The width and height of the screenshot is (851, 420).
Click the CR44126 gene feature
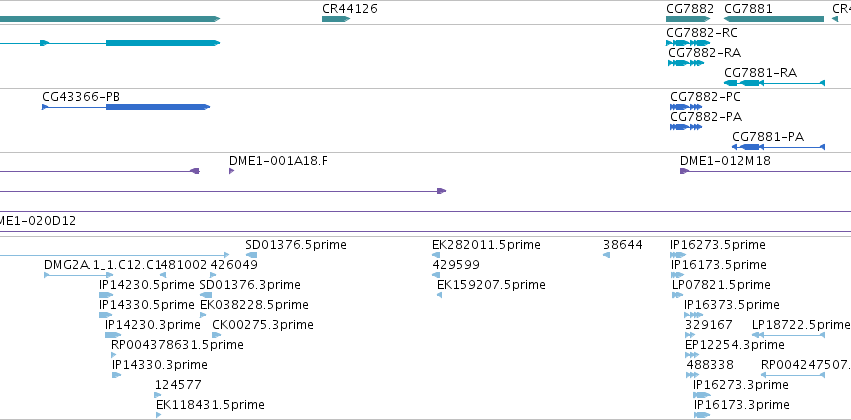336,19
